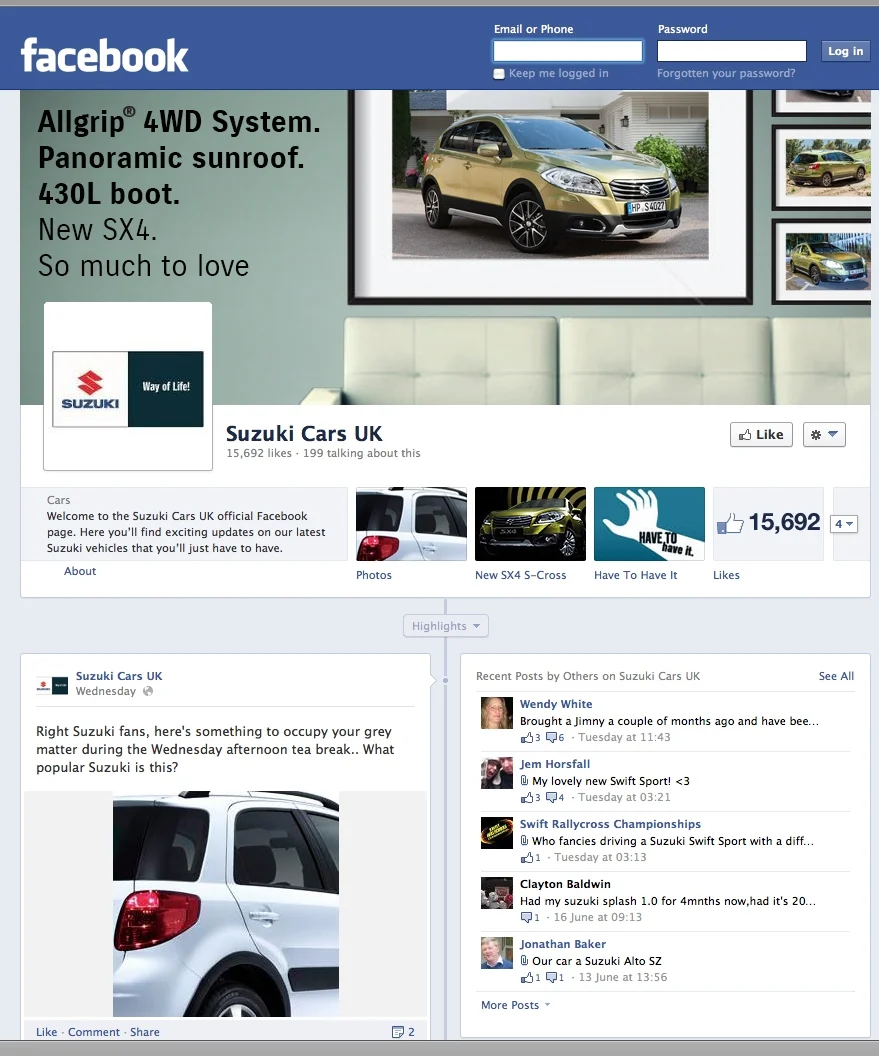Enable the Keep me logged in checkbox
The width and height of the screenshot is (879, 1056).
(x=498, y=72)
